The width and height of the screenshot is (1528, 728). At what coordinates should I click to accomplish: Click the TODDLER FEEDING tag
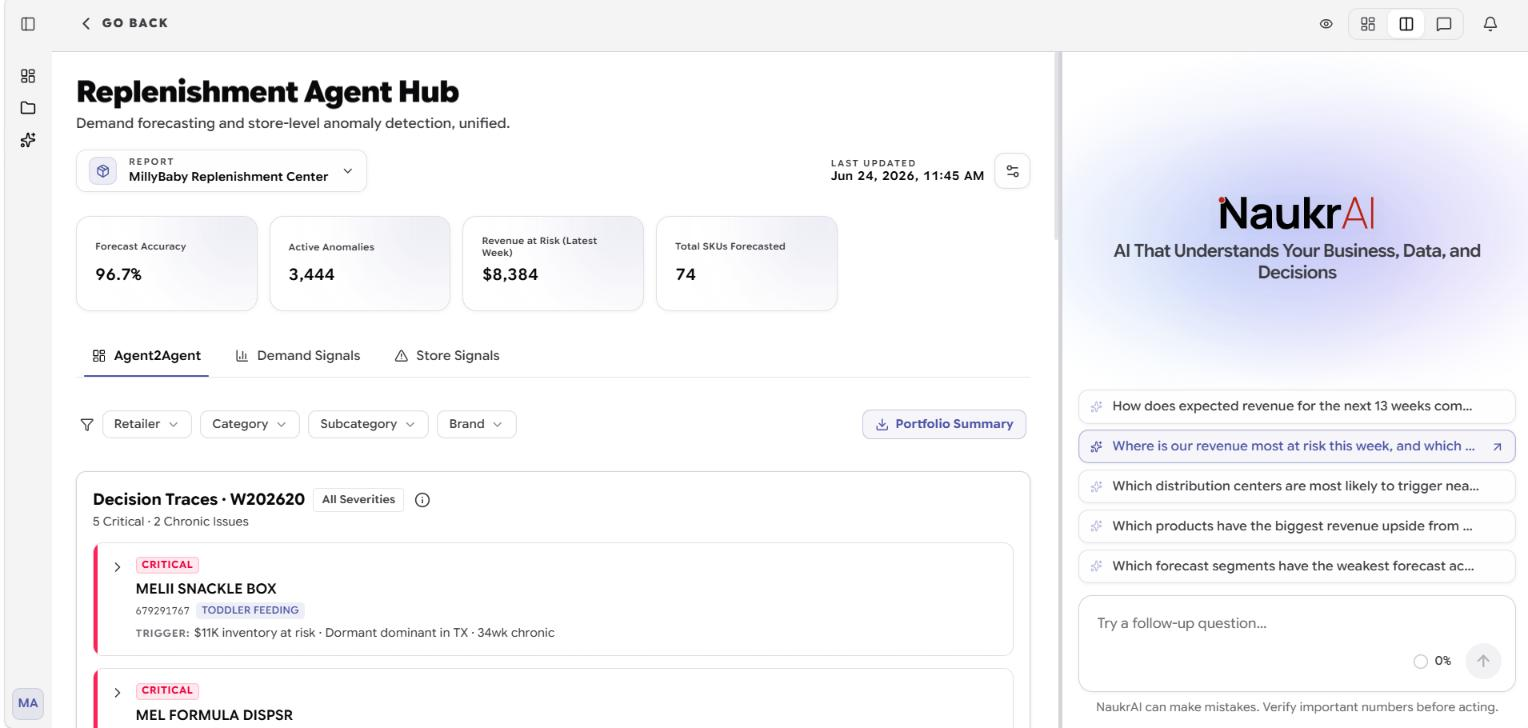pyautogui.click(x=250, y=610)
